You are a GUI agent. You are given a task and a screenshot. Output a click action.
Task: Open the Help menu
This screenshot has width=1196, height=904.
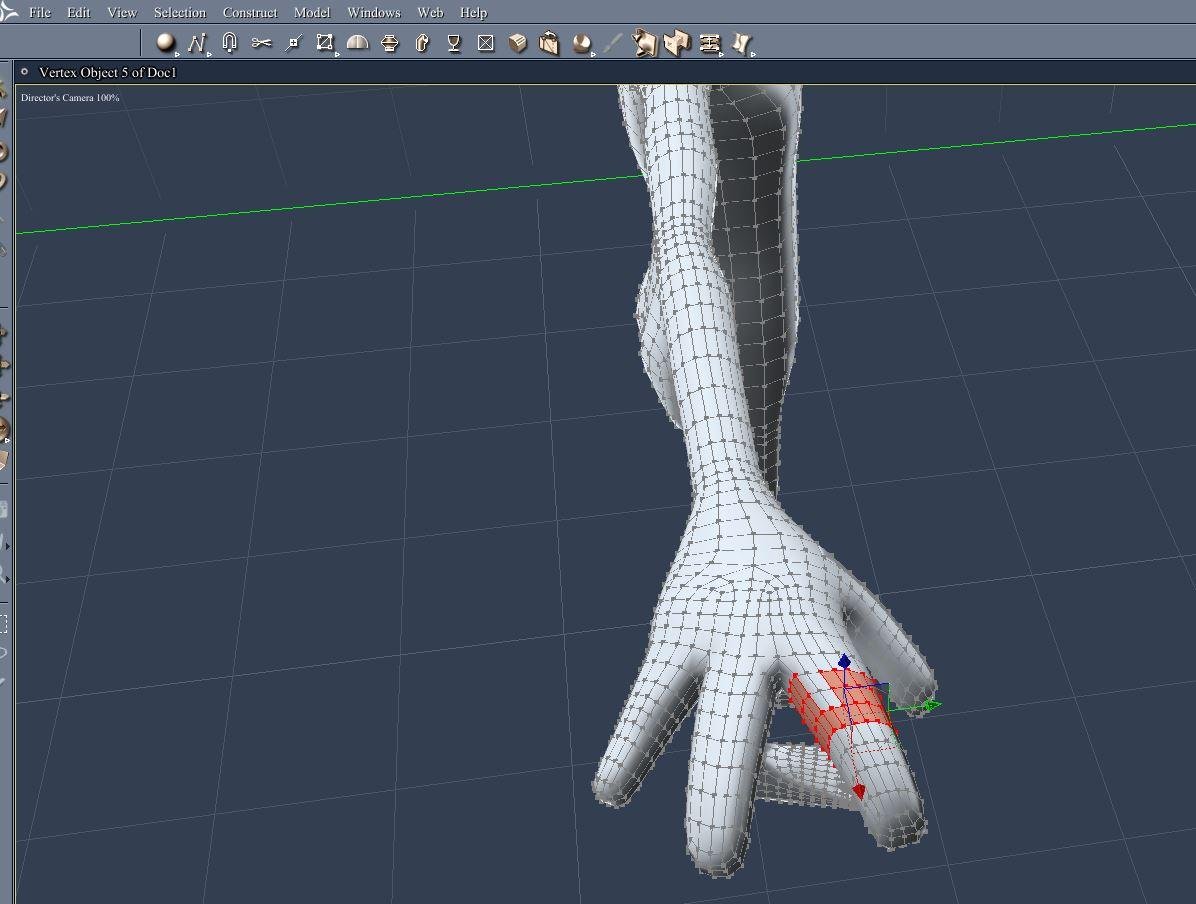473,12
